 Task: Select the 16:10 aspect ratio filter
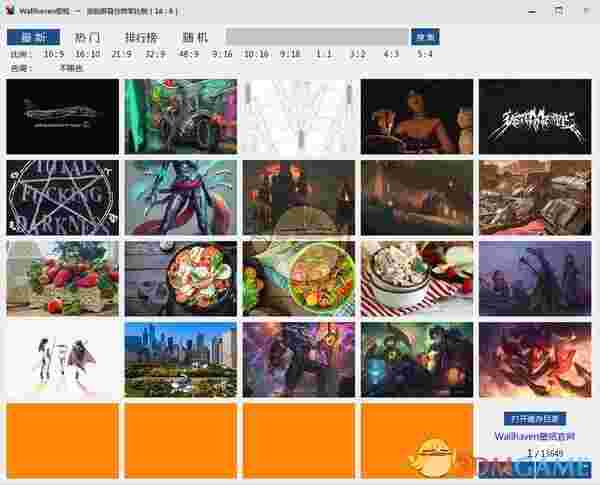coord(87,54)
